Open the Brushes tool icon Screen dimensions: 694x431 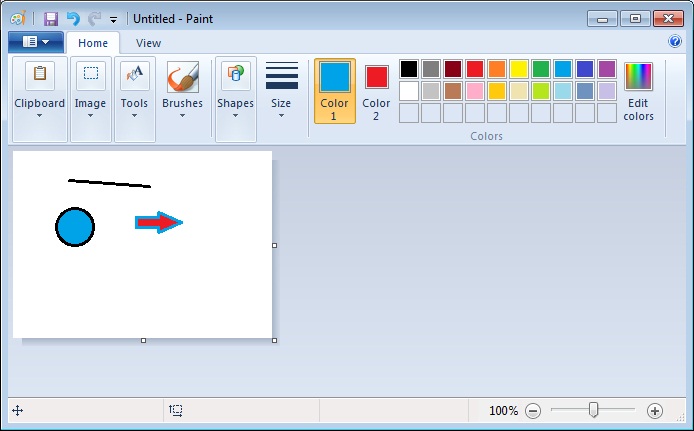[x=182, y=78]
